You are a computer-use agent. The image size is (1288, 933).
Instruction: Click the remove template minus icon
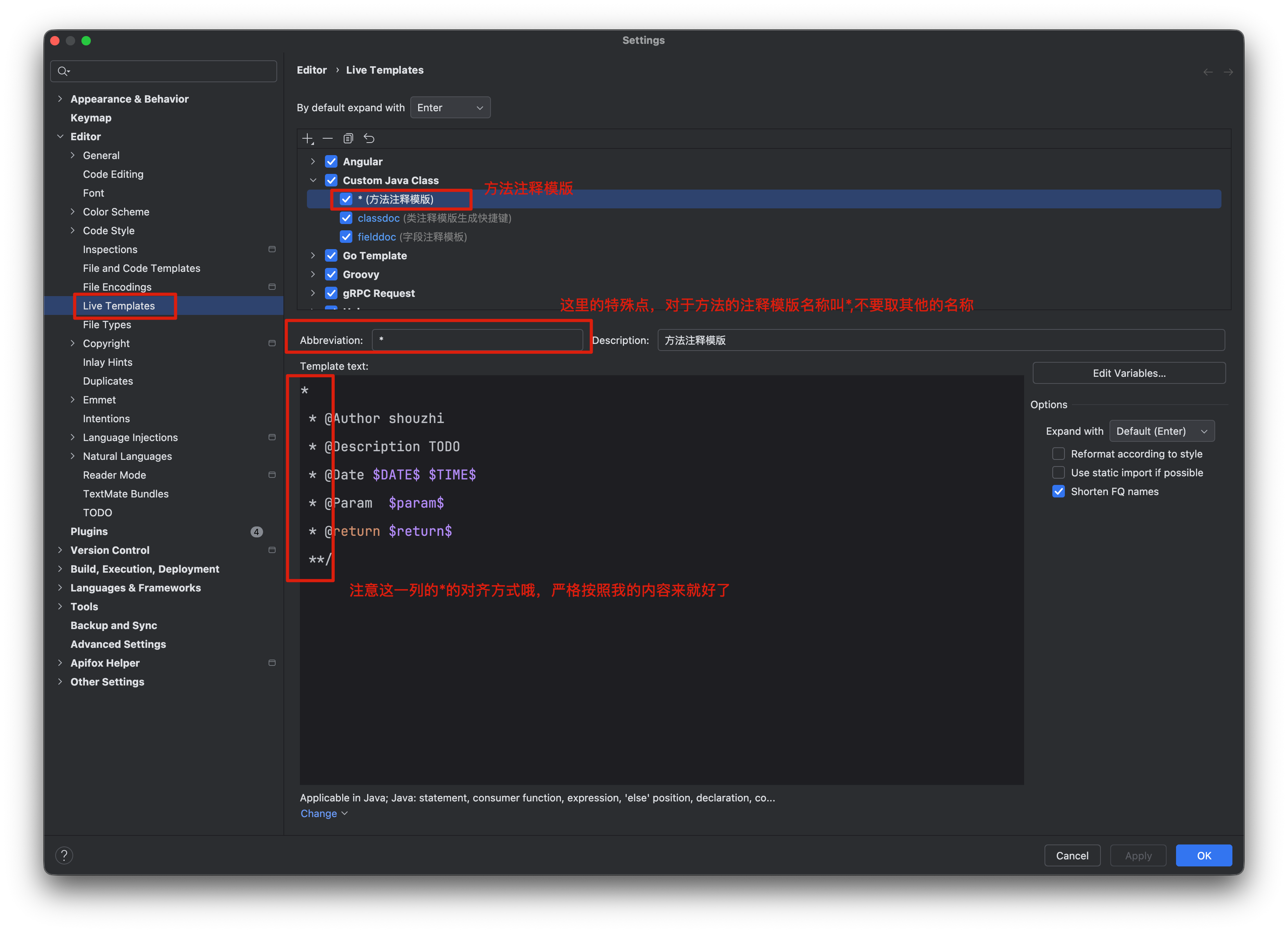(x=328, y=138)
